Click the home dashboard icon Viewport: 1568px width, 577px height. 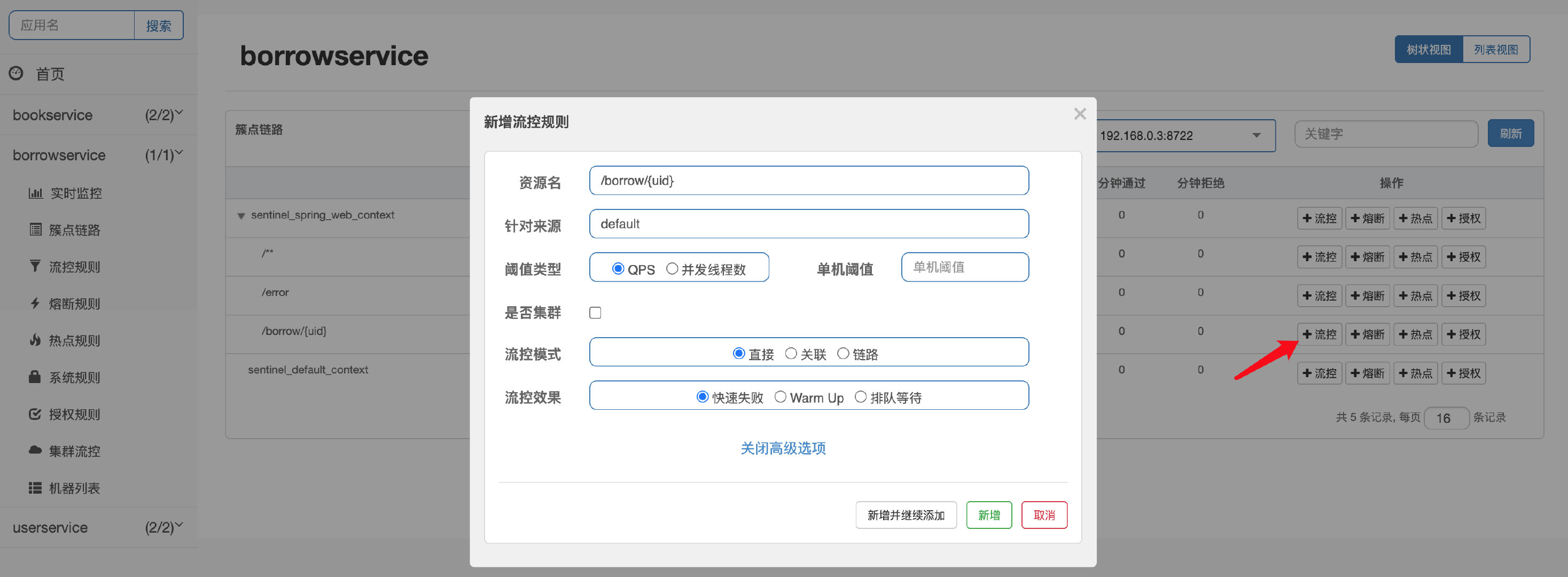tap(16, 74)
